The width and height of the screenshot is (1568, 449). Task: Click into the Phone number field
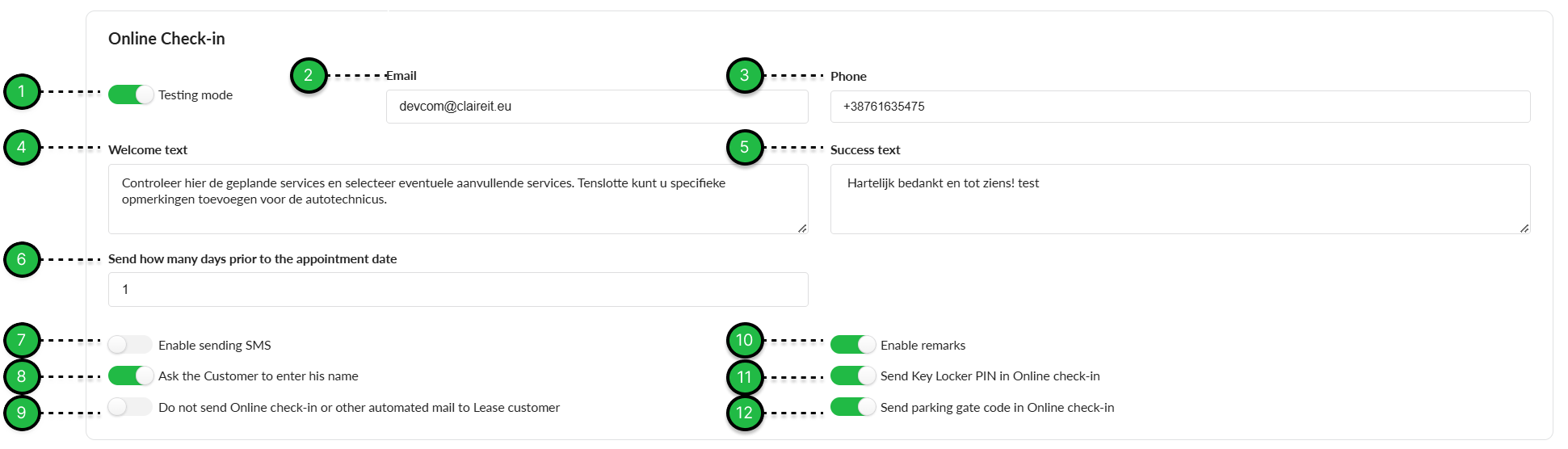pyautogui.click(x=1179, y=107)
